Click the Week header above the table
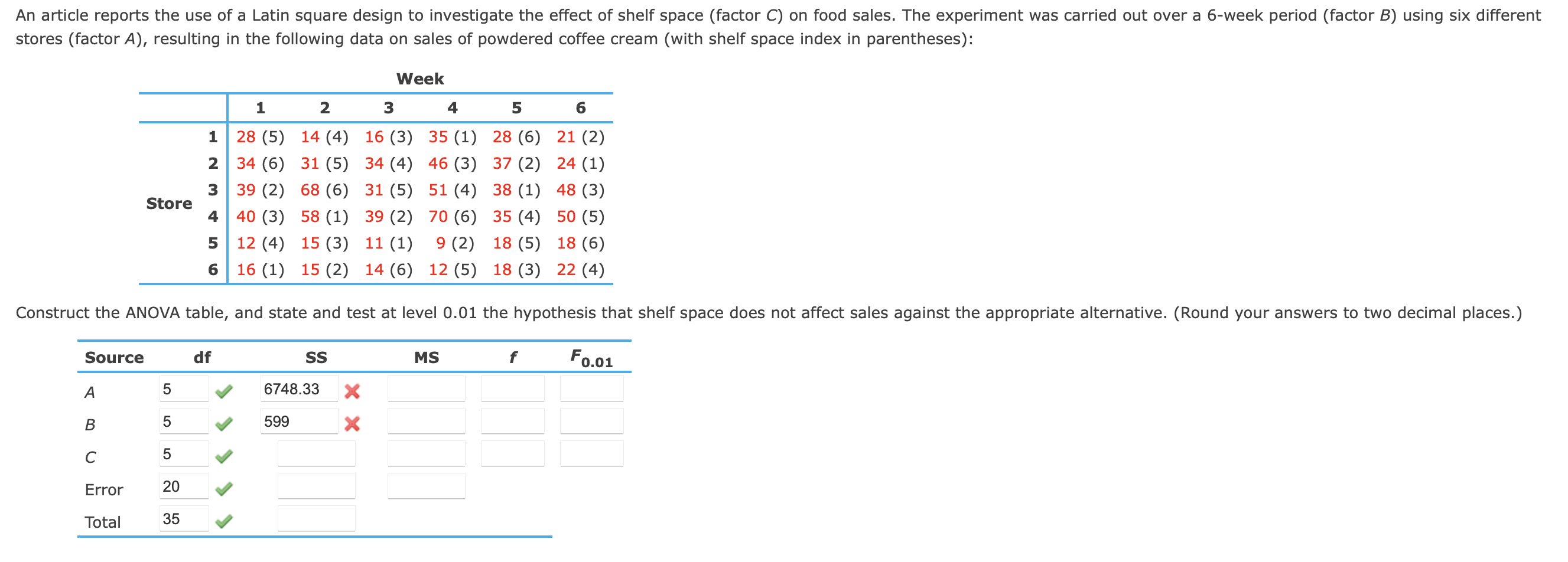The height and width of the screenshot is (562, 1568). [x=420, y=79]
